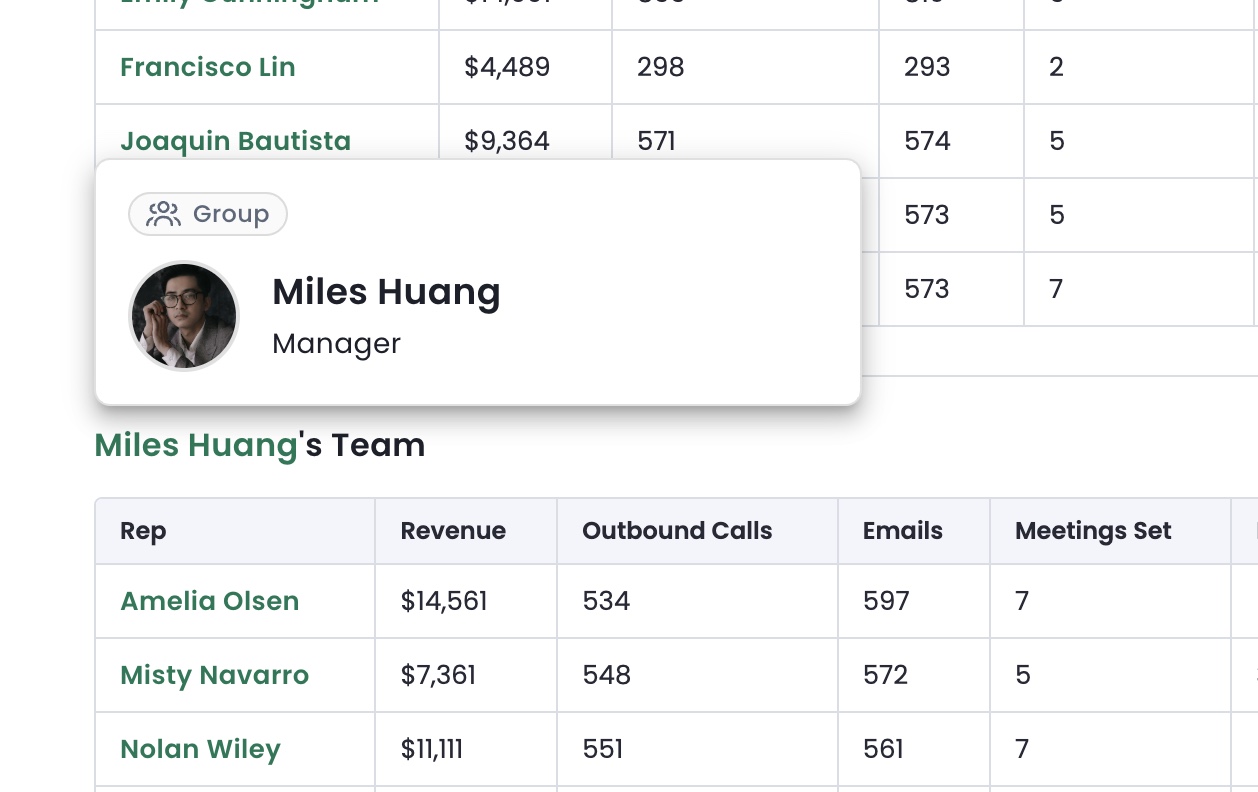Open the Miles Huang link in team heading
The image size is (1258, 792).
[196, 445]
